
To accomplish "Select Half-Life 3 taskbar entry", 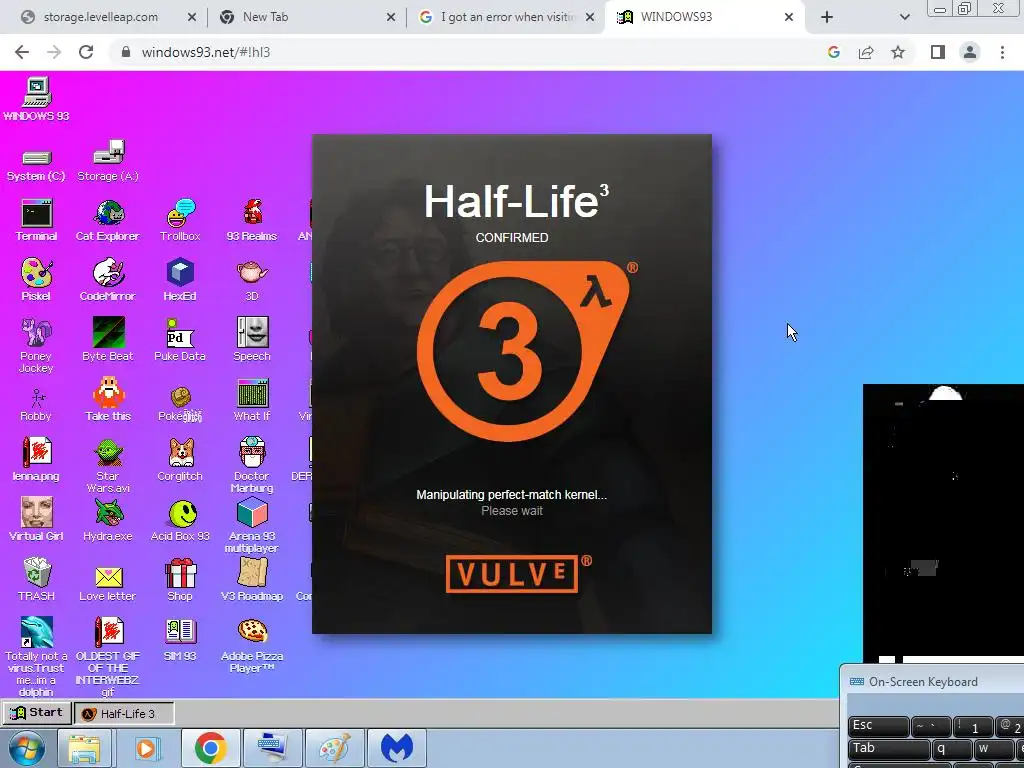I will coord(124,713).
